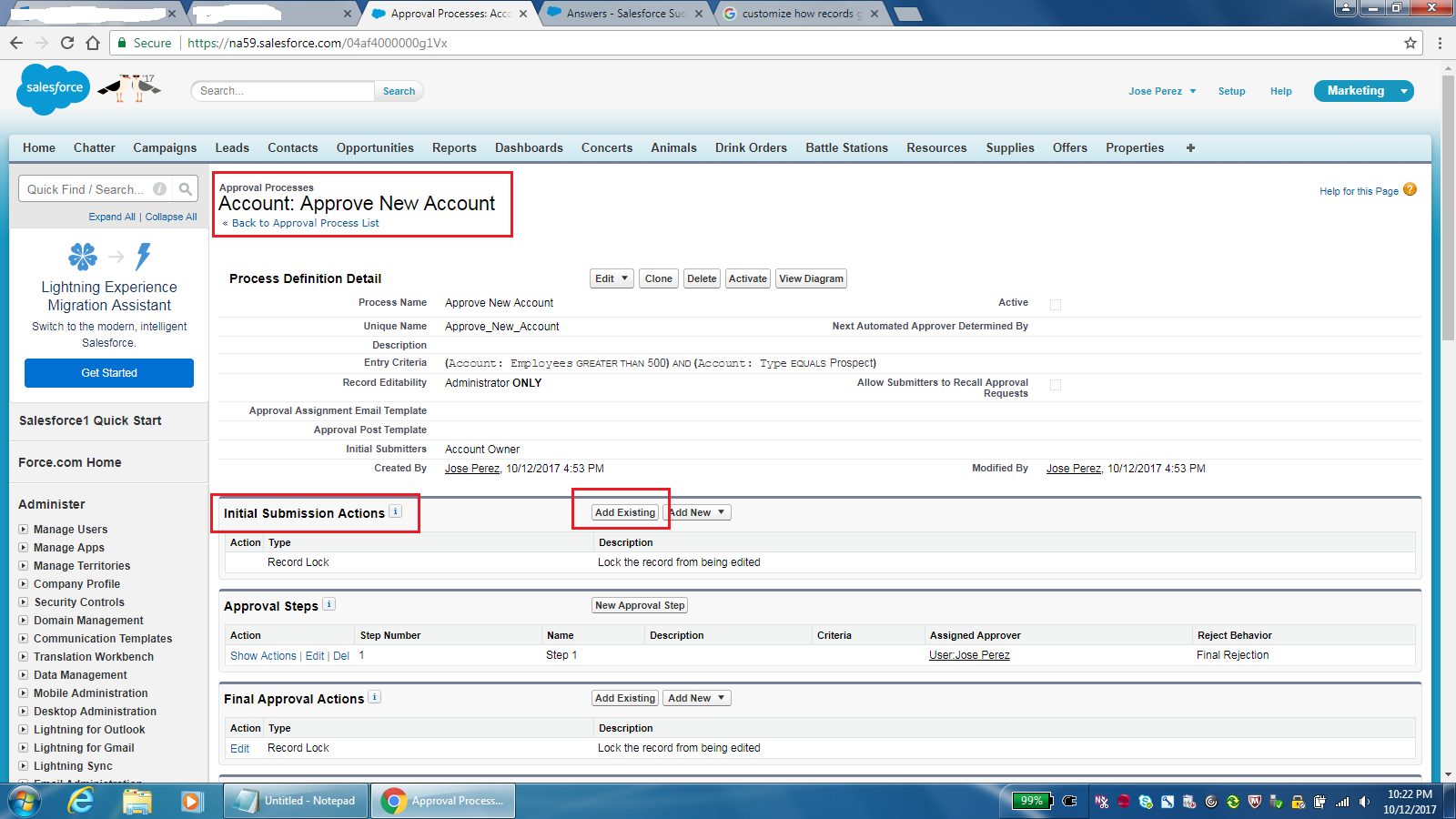Click the Expand All link in sidebar
Image resolution: width=1456 pixels, height=819 pixels.
point(112,217)
